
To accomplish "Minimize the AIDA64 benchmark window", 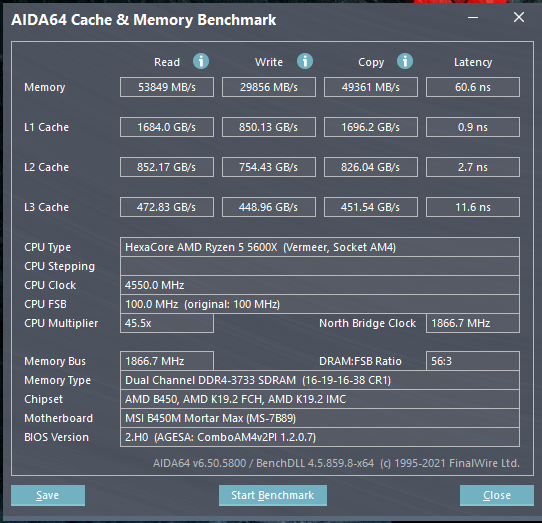I will 473,17.
